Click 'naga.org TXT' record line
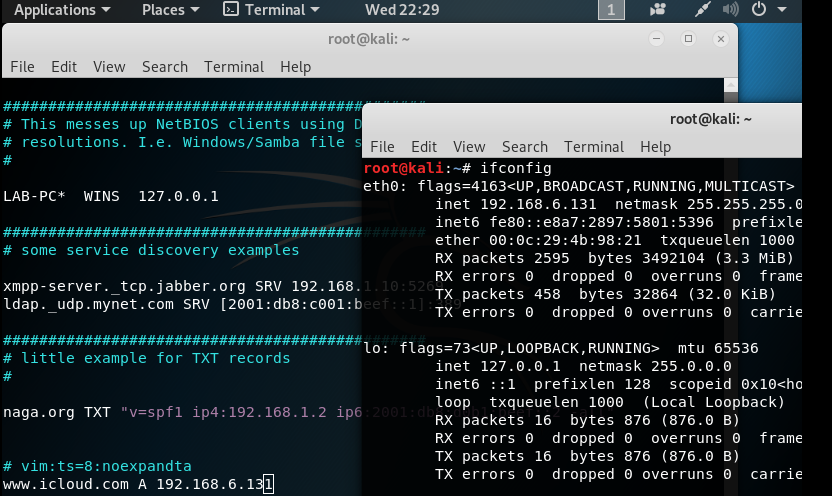832x496 pixels. (x=183, y=412)
